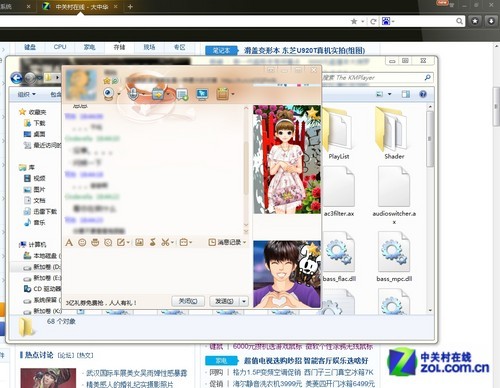This screenshot has width=500, height=388.
Task: Insert a picture using image icon
Action: (139, 242)
